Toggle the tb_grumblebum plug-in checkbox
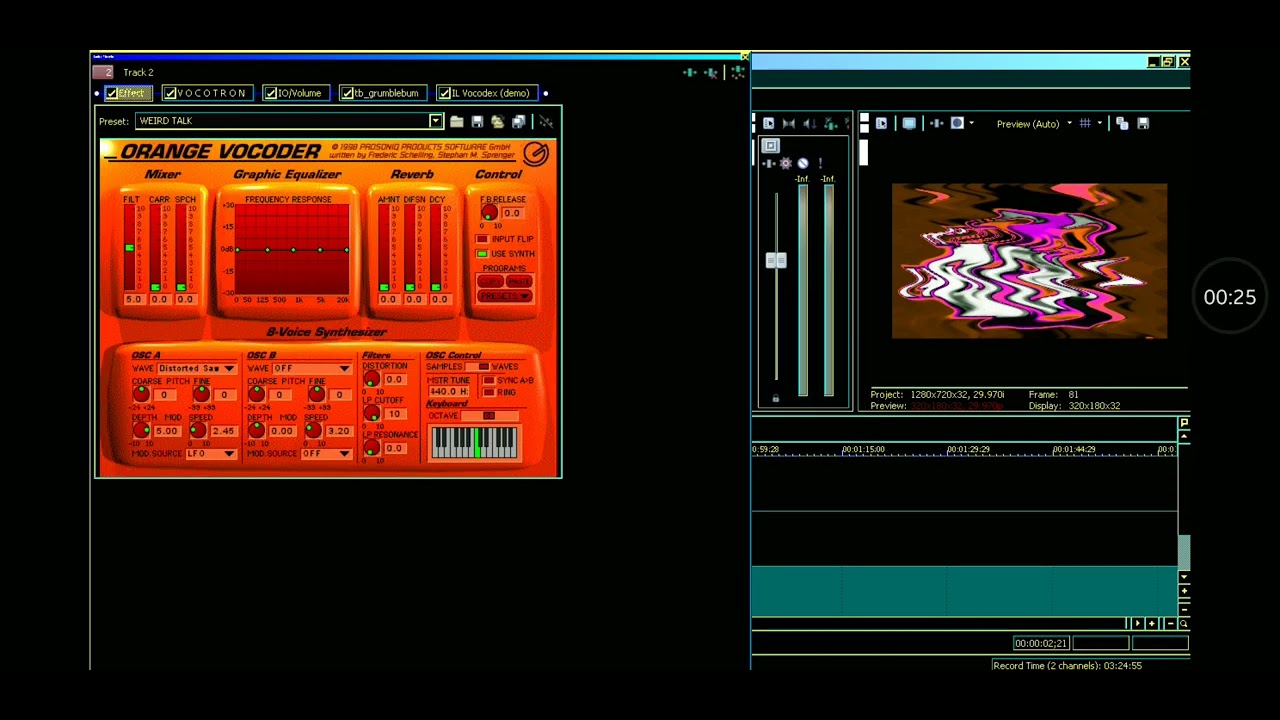The height and width of the screenshot is (720, 1280). tap(347, 93)
